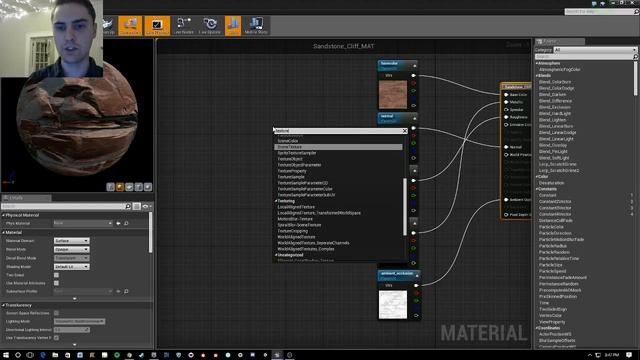Select Blend_Overlay in the Palette list
The height and width of the screenshot is (360, 640).
[553, 145]
